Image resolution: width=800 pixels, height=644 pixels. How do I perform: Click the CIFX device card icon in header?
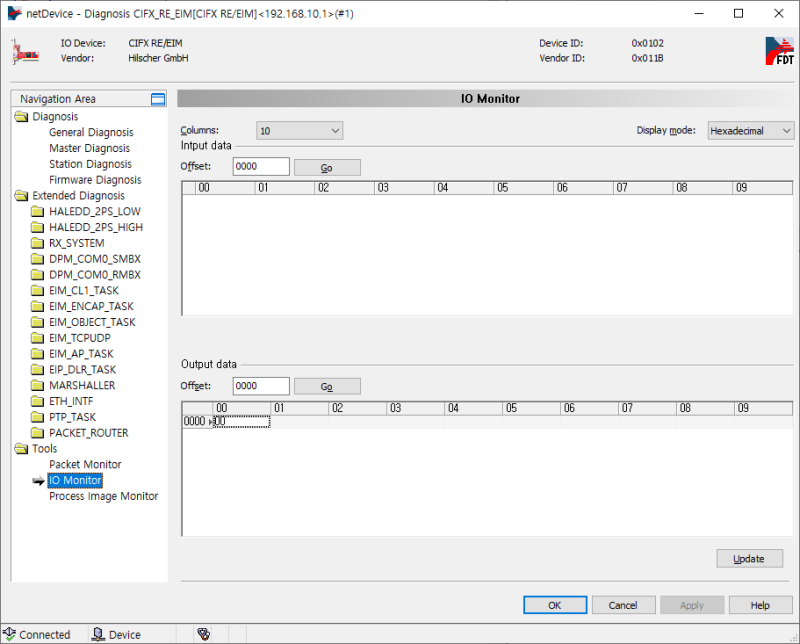(26, 52)
